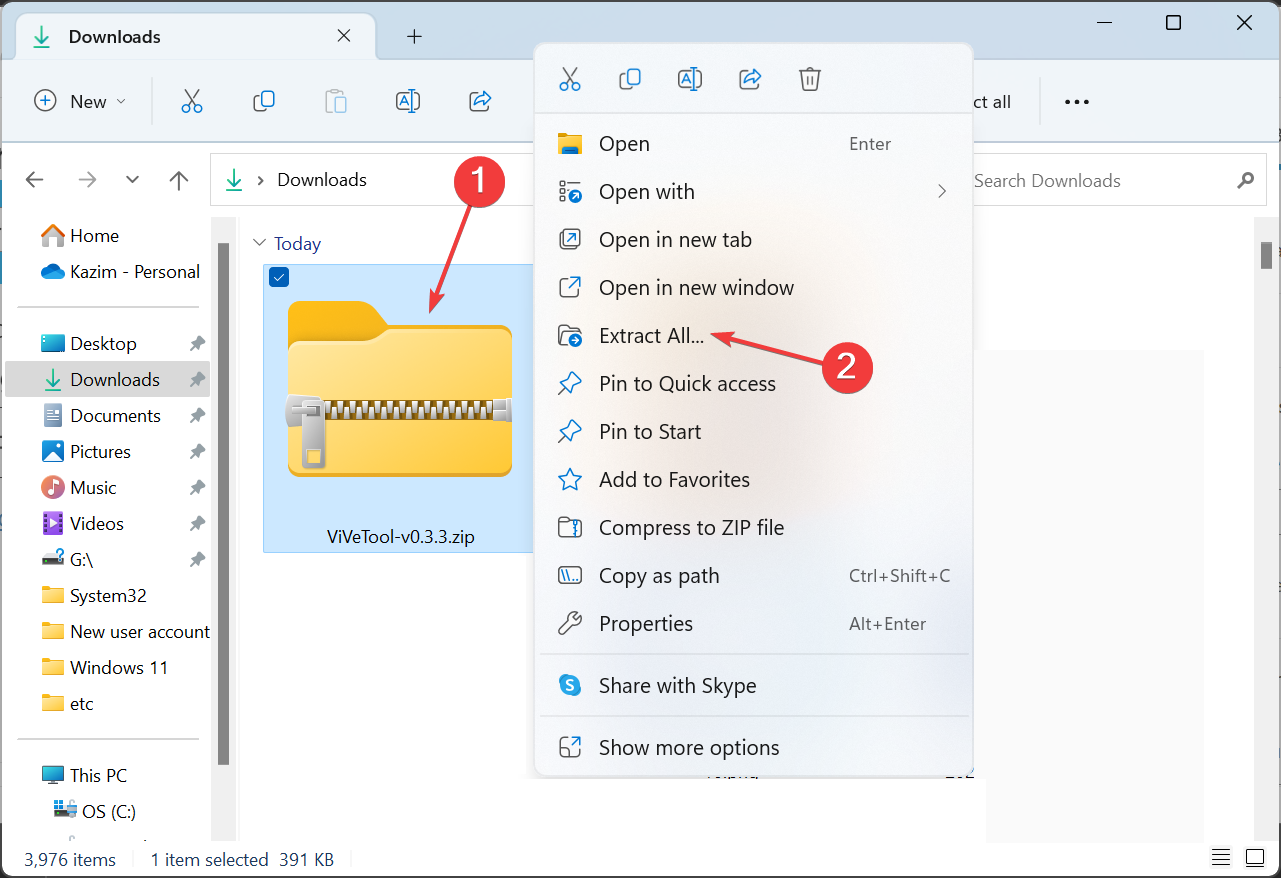
Task: Click the up arrow to parent folder
Action: (x=178, y=180)
